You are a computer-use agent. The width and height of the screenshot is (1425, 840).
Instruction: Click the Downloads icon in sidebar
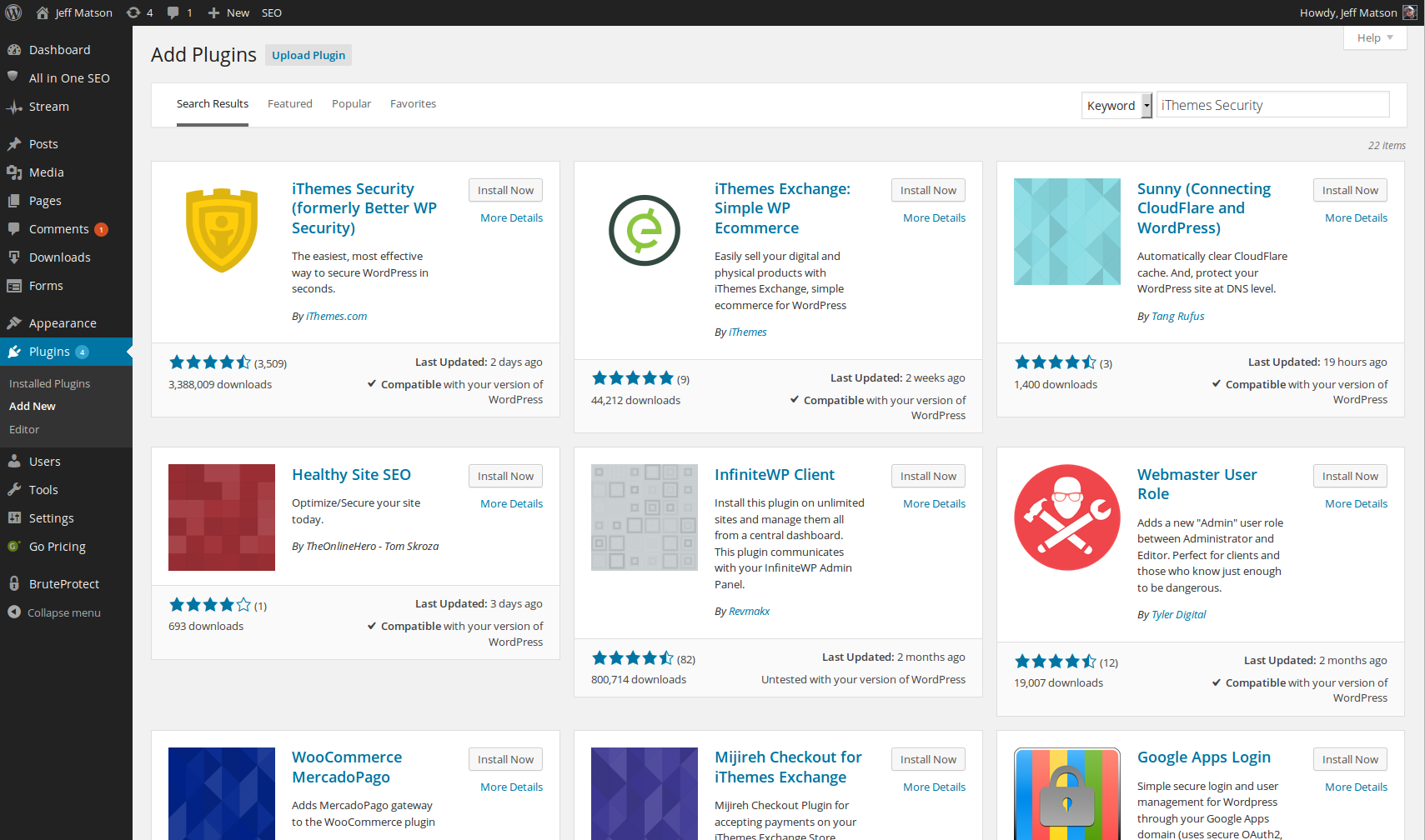14,257
